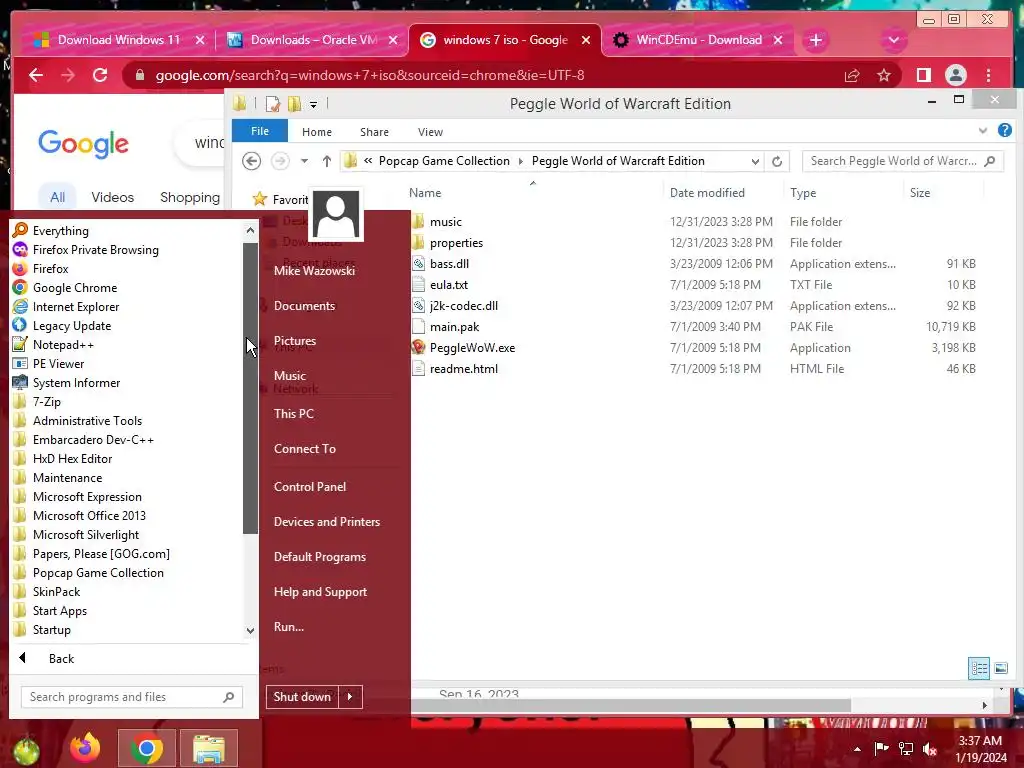Open Devices and Printers
Viewport: 1024px width, 768px height.
[327, 522]
